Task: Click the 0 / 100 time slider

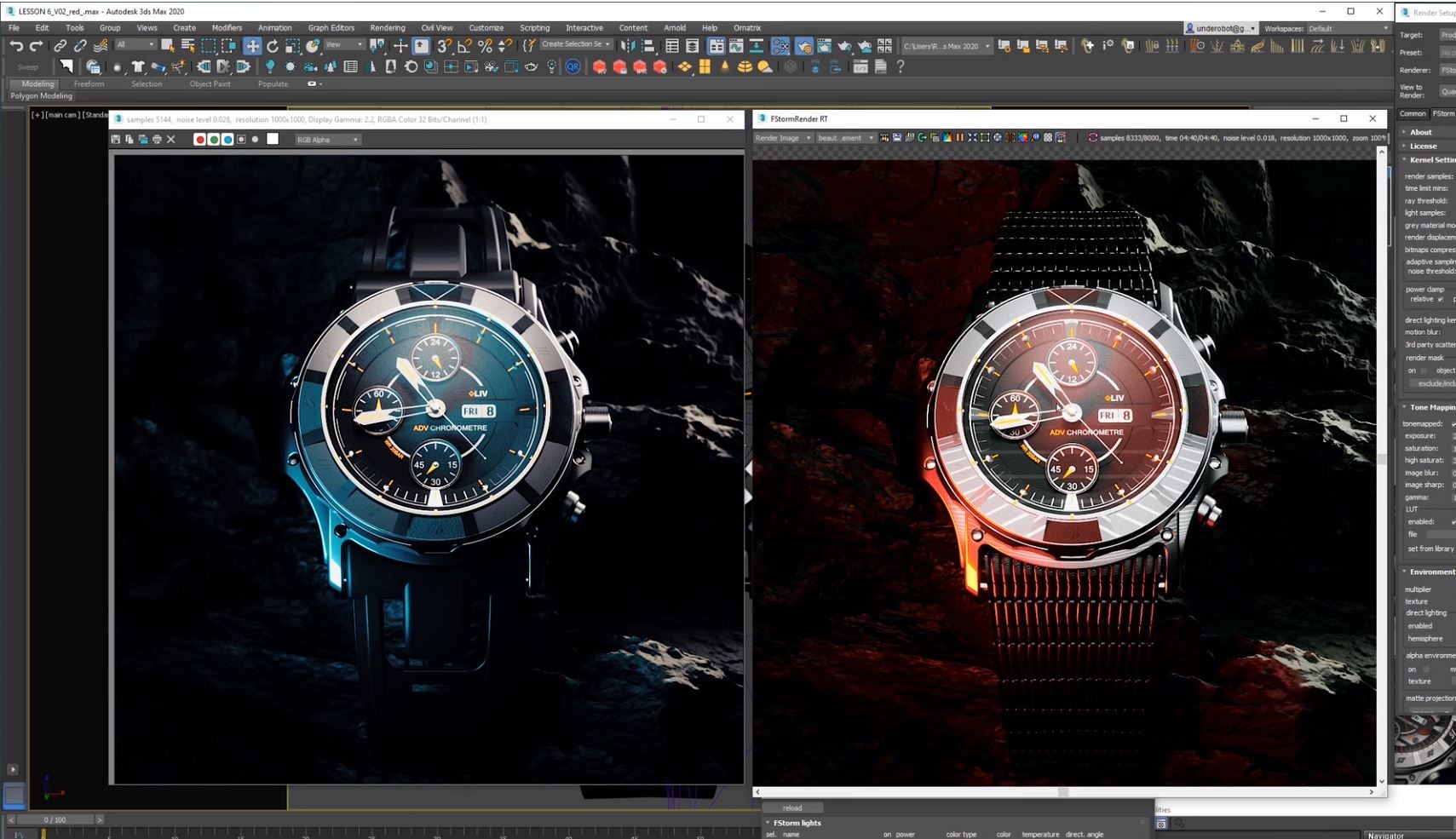Action: [55, 819]
